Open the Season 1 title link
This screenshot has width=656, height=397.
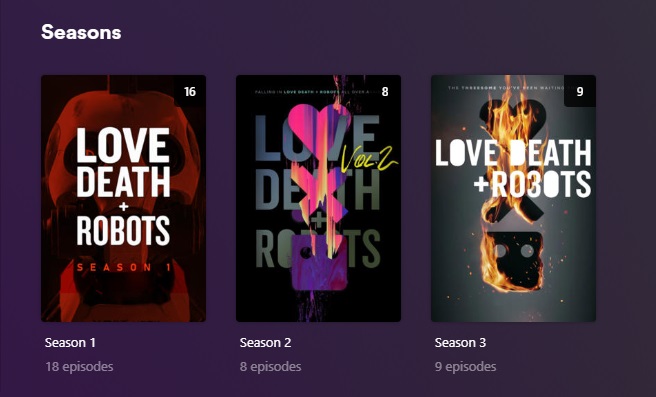coord(70,343)
